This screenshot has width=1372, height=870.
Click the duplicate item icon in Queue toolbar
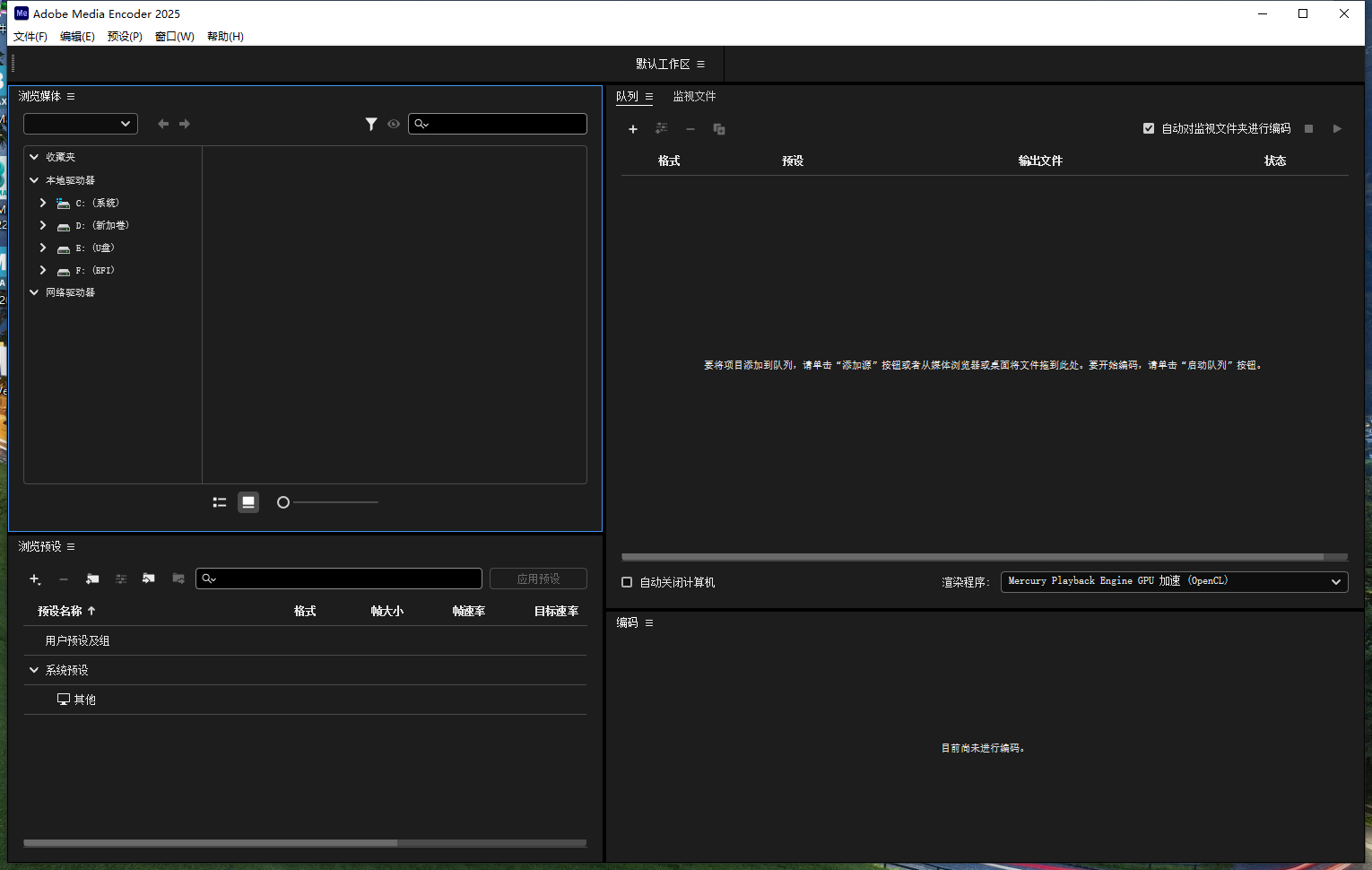(x=718, y=129)
